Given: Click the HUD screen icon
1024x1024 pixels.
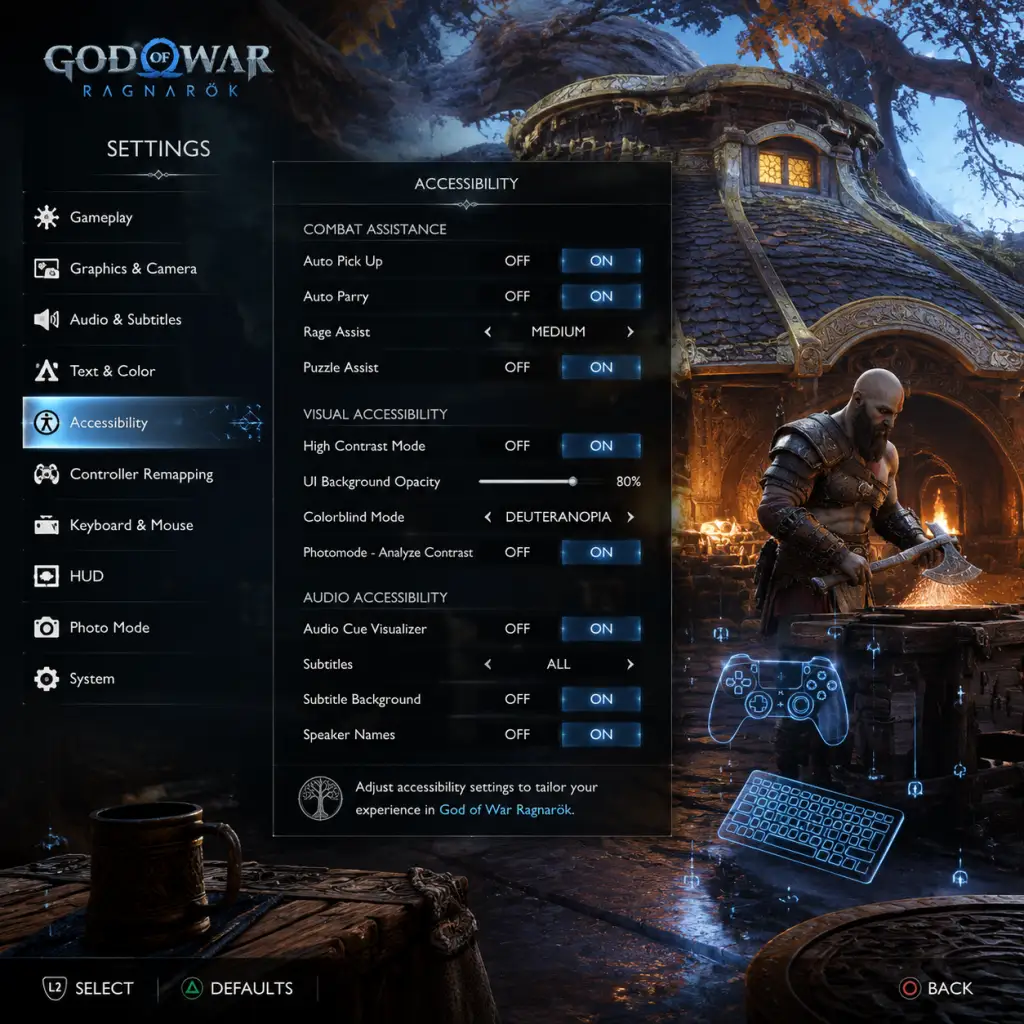Looking at the screenshot, I should 46,576.
